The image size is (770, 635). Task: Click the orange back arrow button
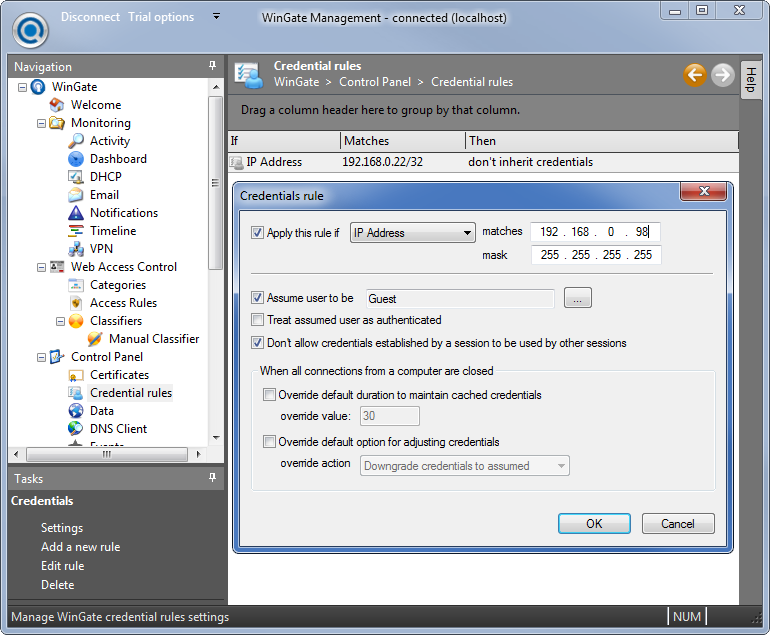(695, 75)
